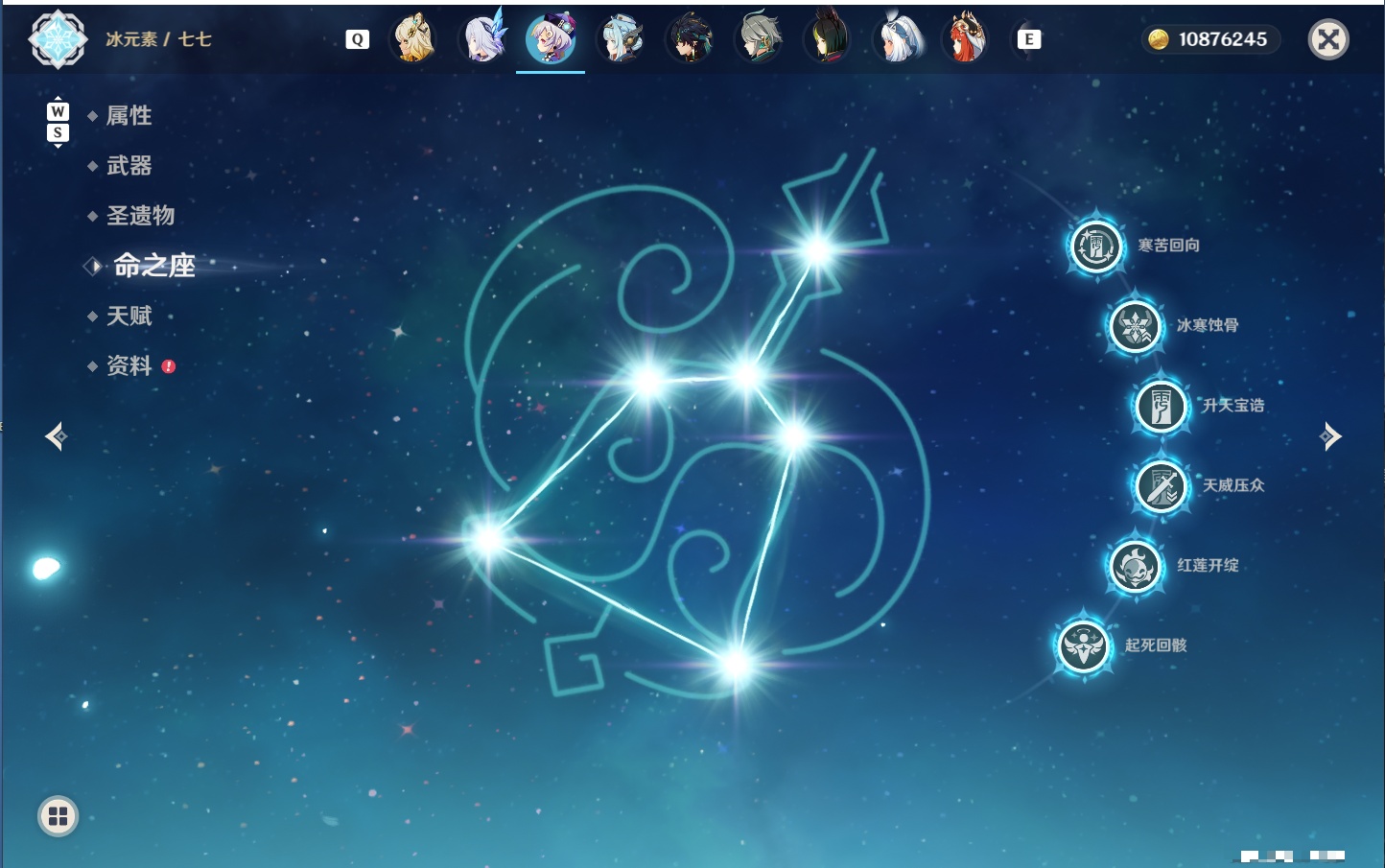Select the highlighted purple-hat character portrait
The width and height of the screenshot is (1385, 868).
click(551, 39)
